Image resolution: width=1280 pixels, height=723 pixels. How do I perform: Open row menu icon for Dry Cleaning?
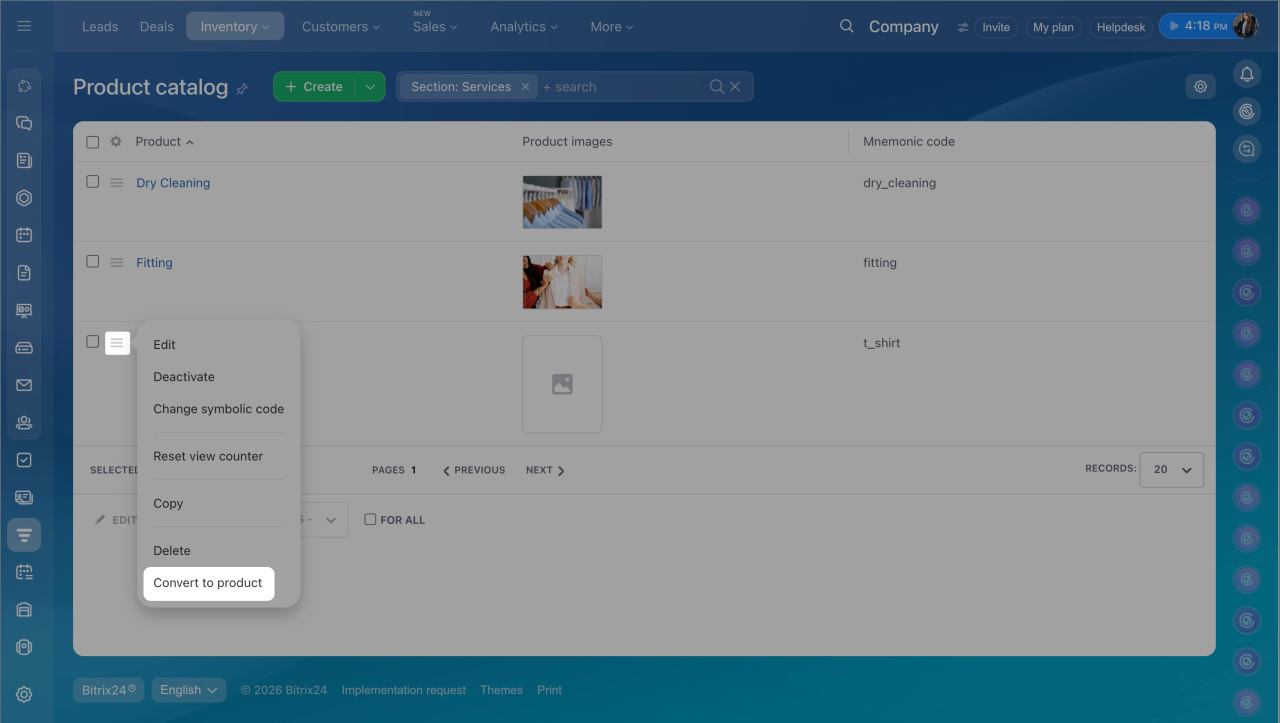pyautogui.click(x=117, y=183)
